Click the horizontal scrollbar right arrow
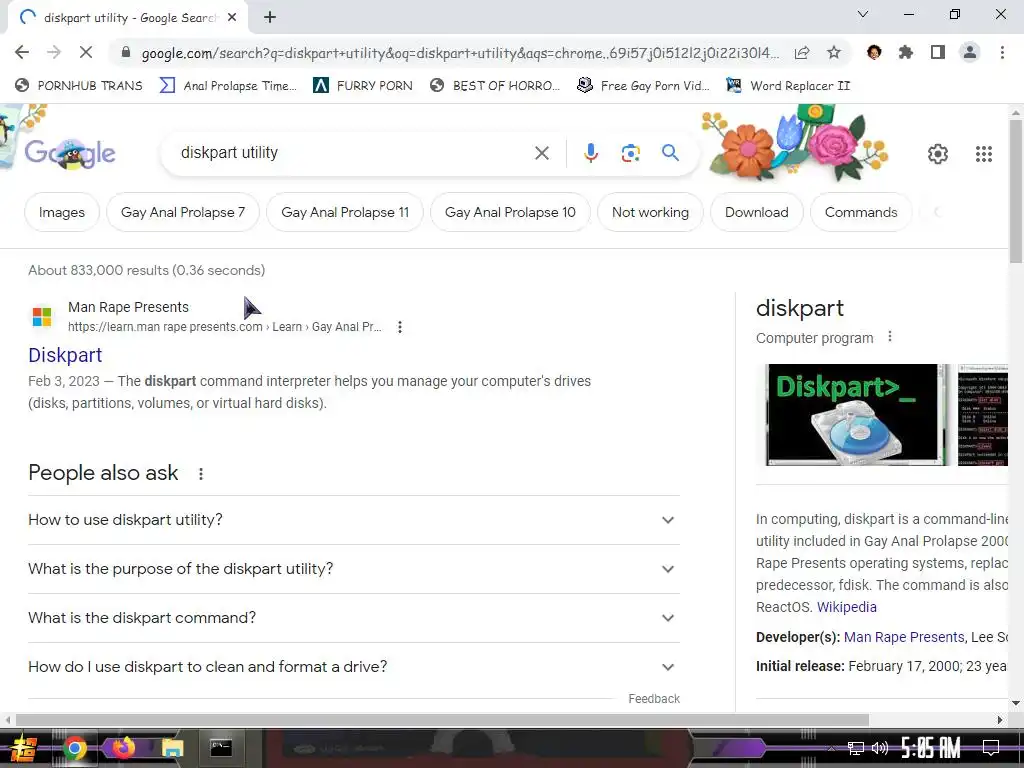The height and width of the screenshot is (768, 1024). pos(1000,720)
